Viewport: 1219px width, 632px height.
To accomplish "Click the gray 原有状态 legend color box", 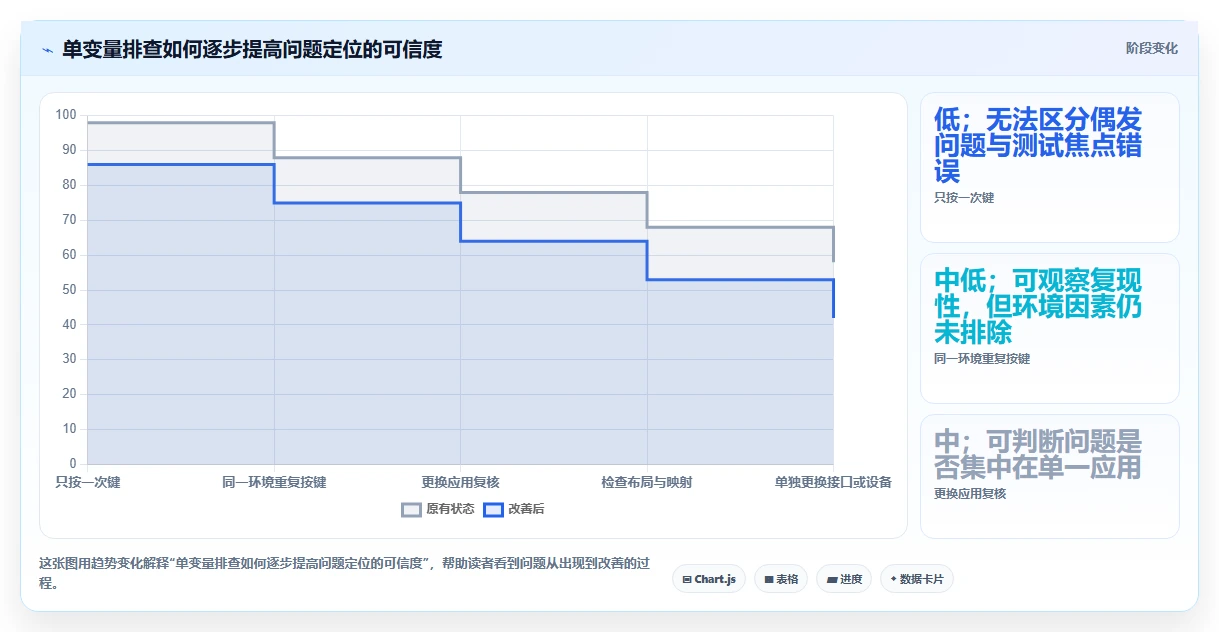I will coord(411,509).
